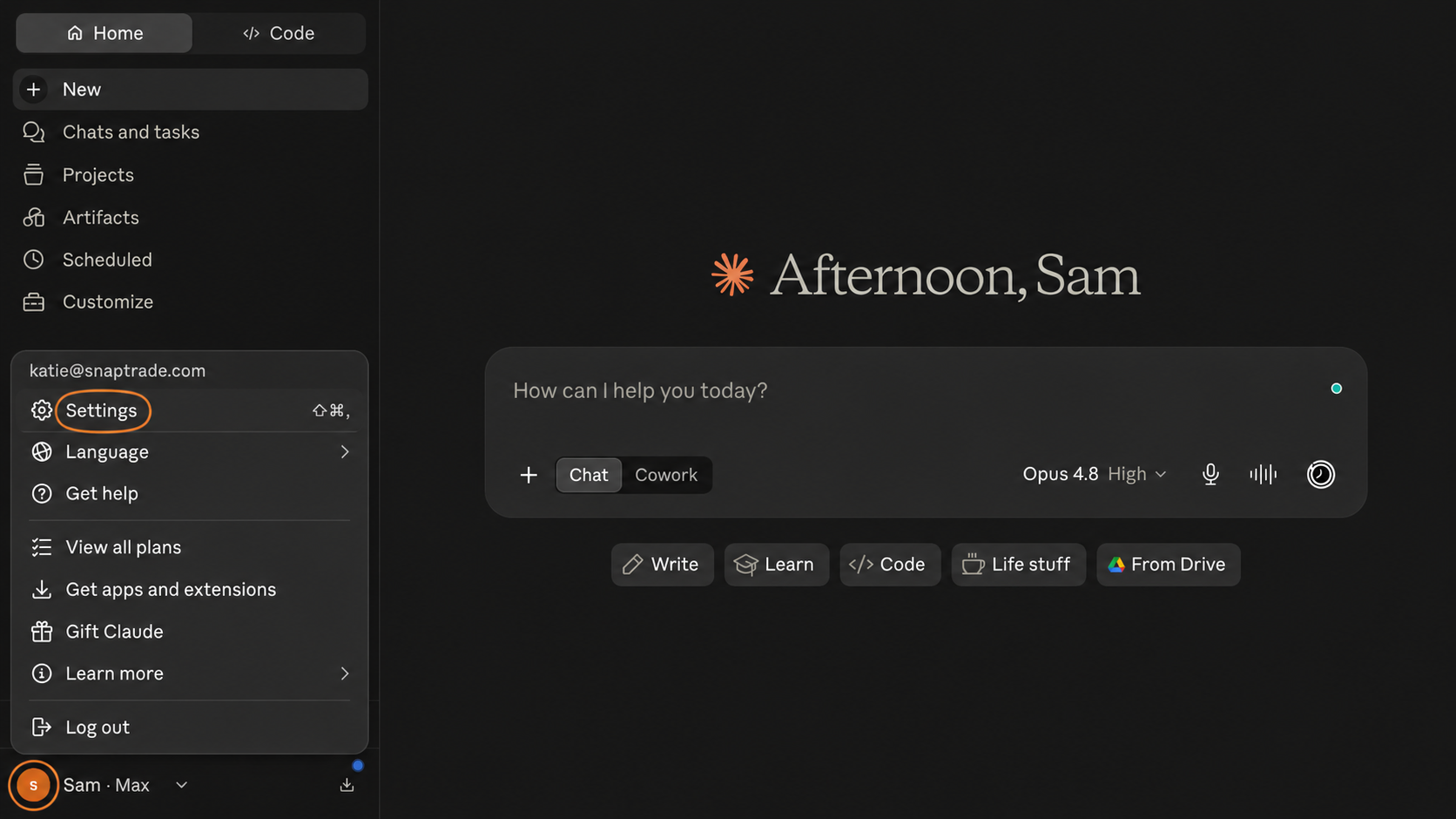Image resolution: width=1456 pixels, height=819 pixels.
Task: Click the Write suggestion chip
Action: pos(662,565)
